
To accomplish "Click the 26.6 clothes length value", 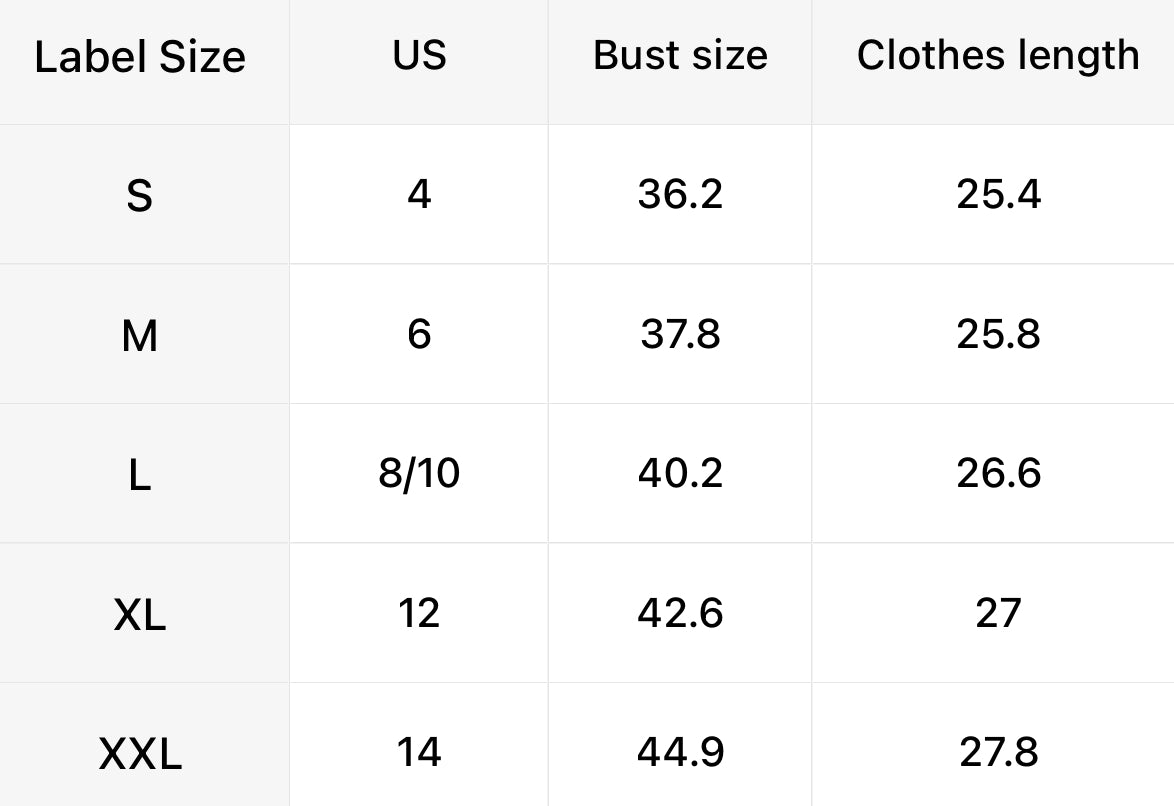I will 998,473.
